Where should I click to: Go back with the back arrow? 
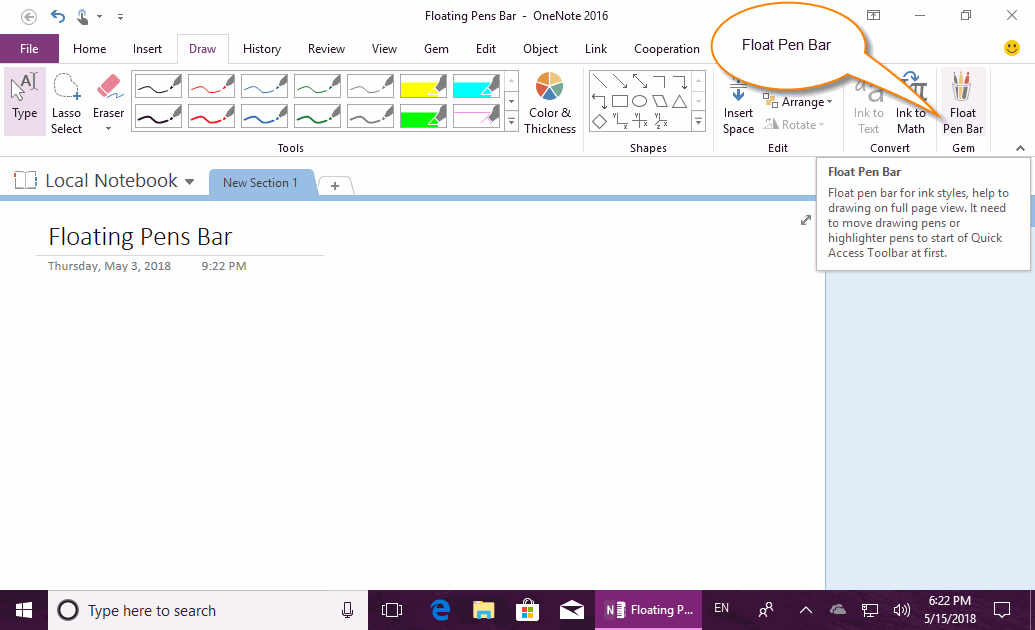tap(28, 17)
